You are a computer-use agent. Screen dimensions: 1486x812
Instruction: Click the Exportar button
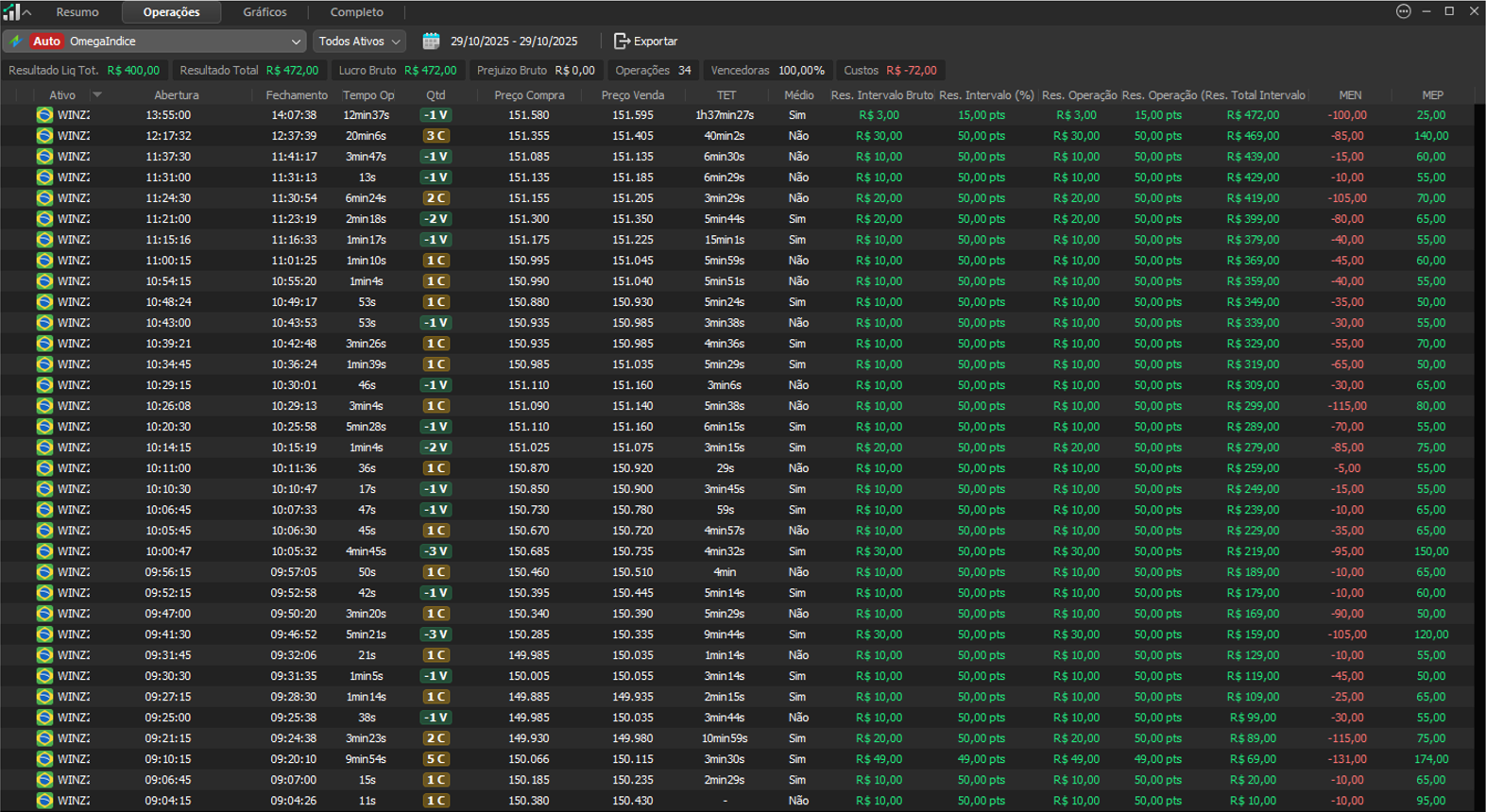pos(646,42)
